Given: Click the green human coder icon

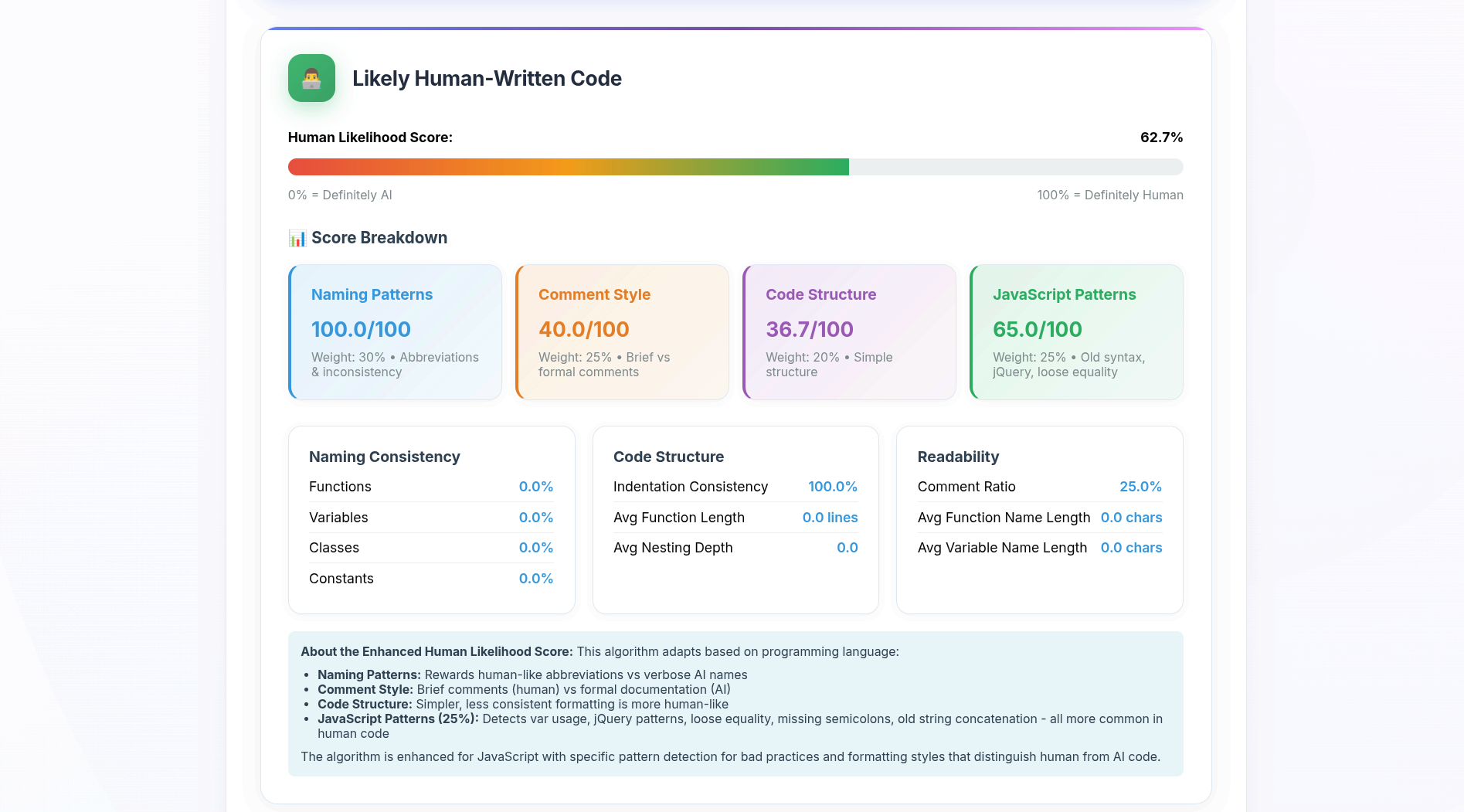Looking at the screenshot, I should tap(311, 78).
